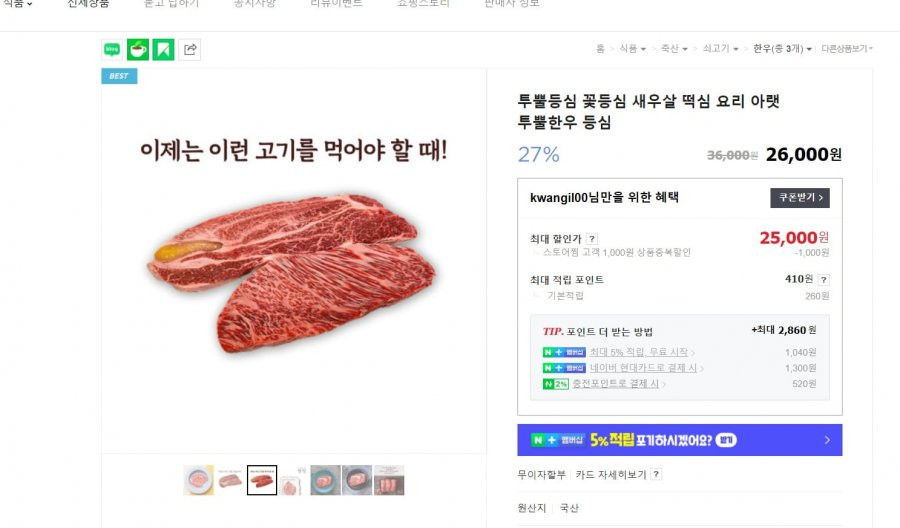Expand the 축산 breadcrumb dropdown
The image size is (900, 528).
(674, 49)
